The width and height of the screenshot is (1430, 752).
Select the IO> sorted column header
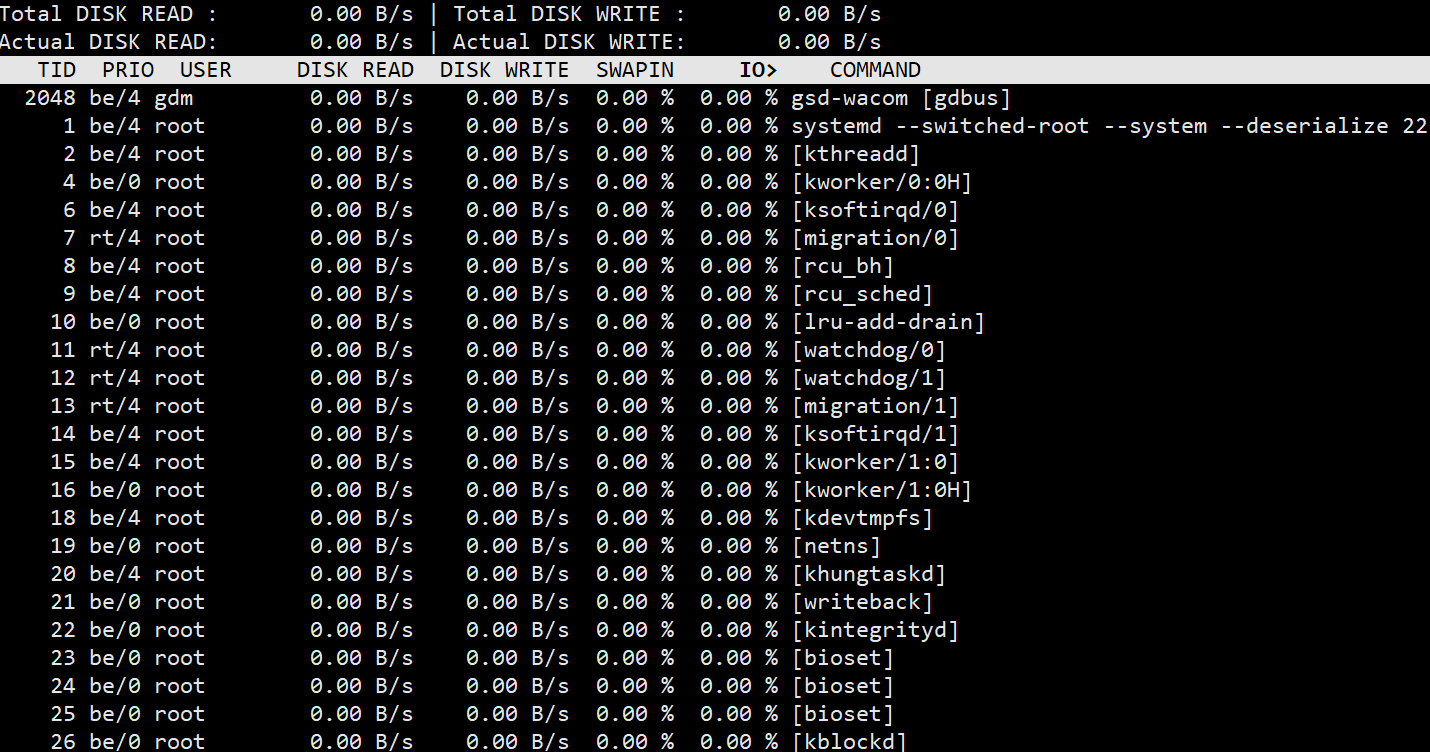[759, 70]
